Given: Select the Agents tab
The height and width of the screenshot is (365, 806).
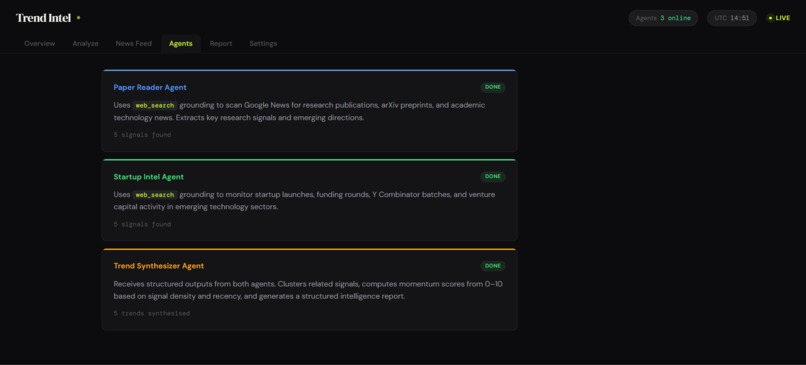Looking at the screenshot, I should click(x=180, y=44).
